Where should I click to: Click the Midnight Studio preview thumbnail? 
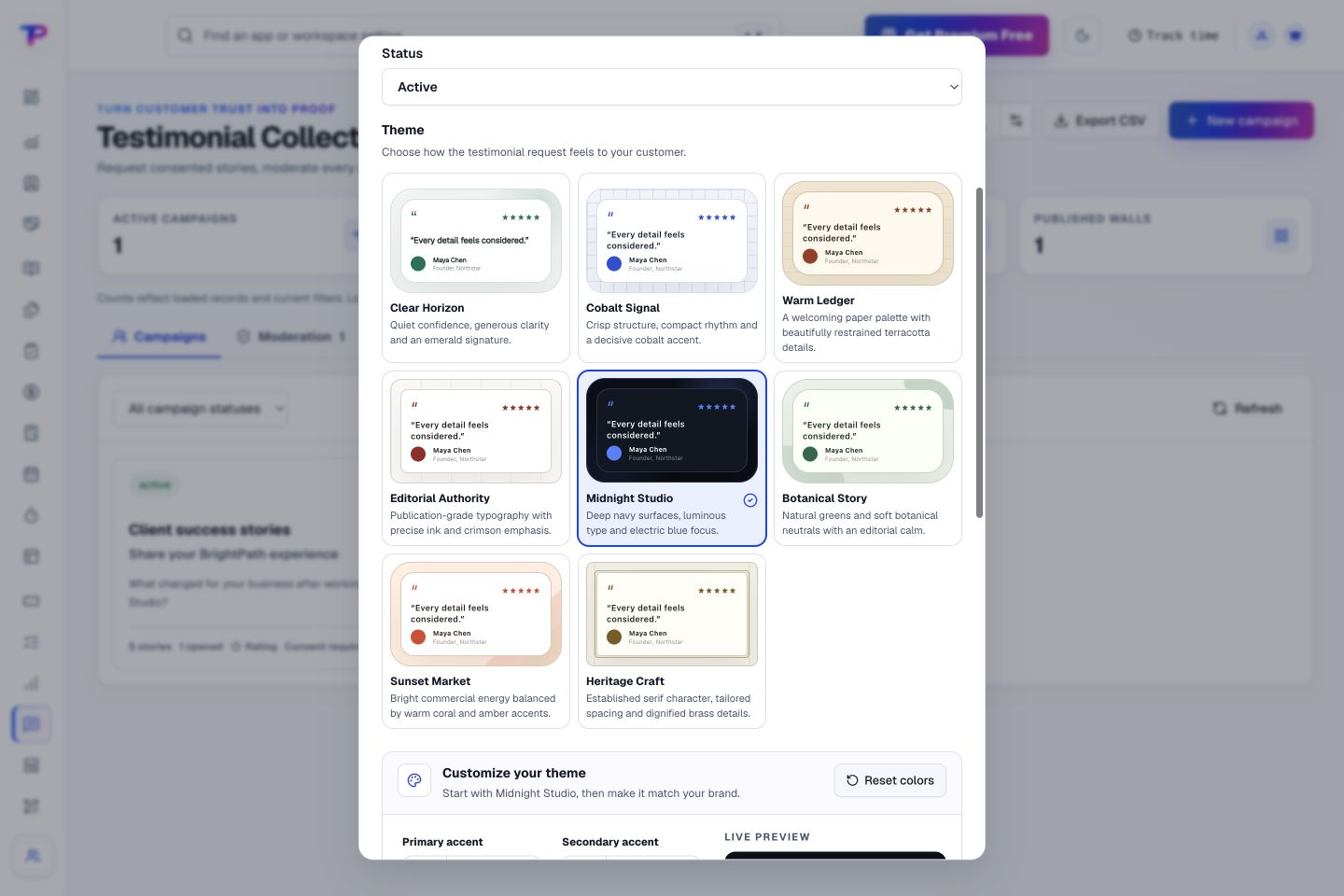click(x=672, y=430)
